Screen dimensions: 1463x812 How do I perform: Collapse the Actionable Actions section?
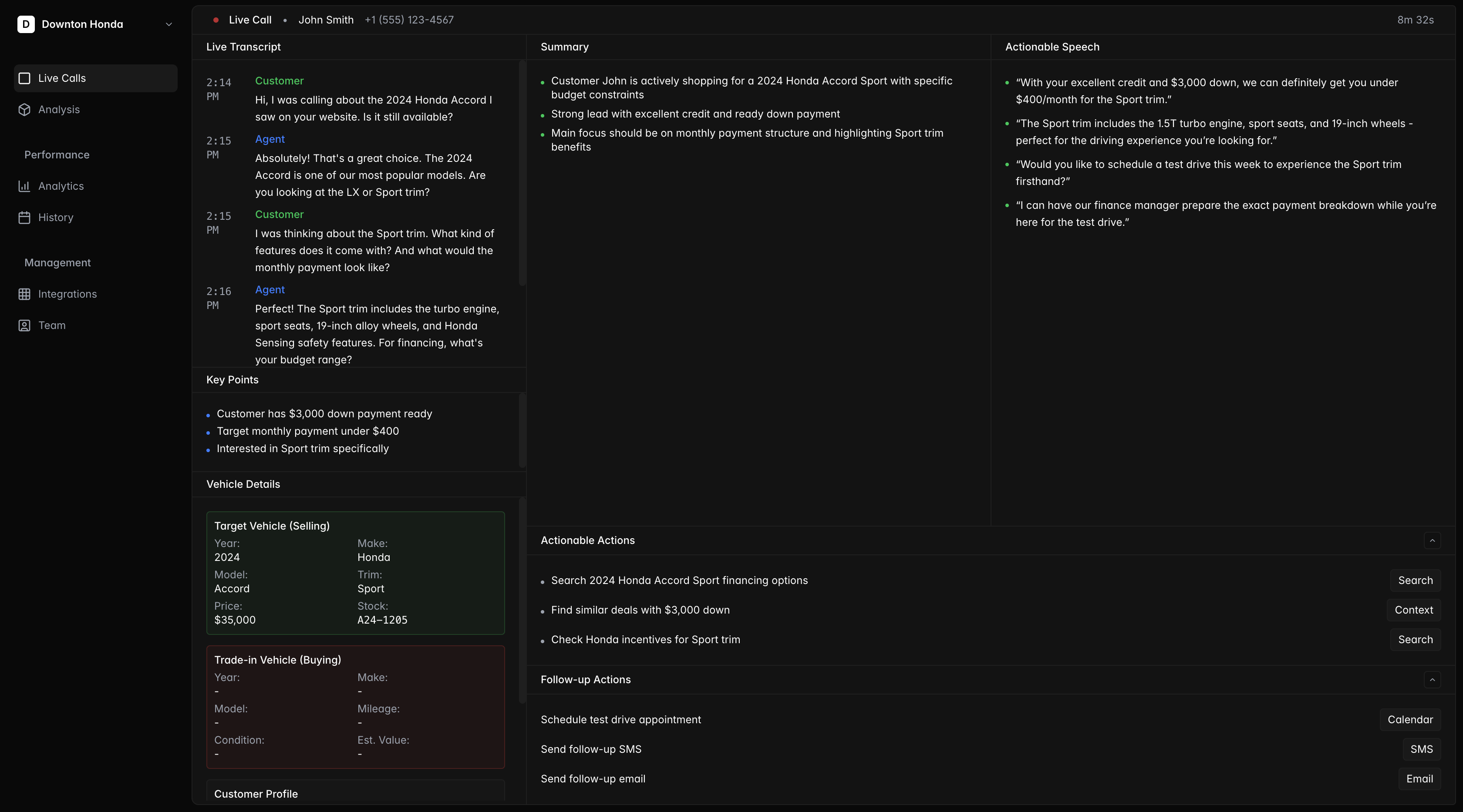(1432, 540)
